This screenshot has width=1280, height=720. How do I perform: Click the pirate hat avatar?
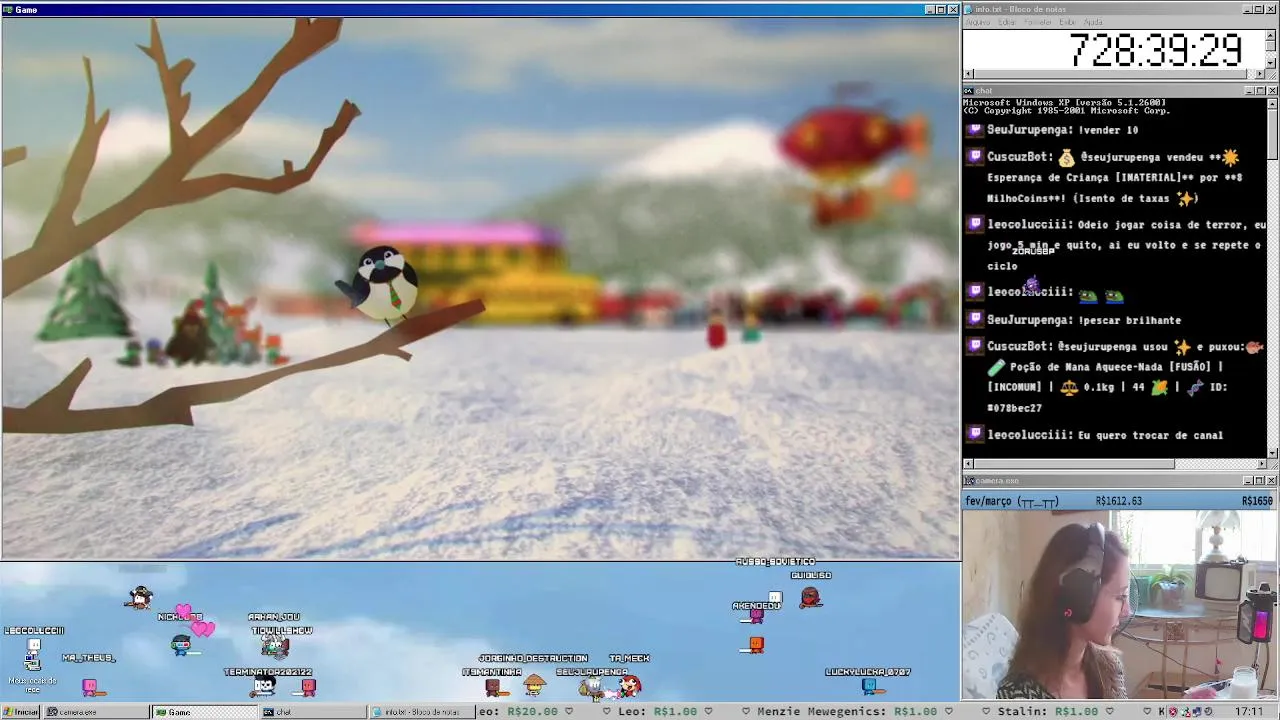[140, 598]
